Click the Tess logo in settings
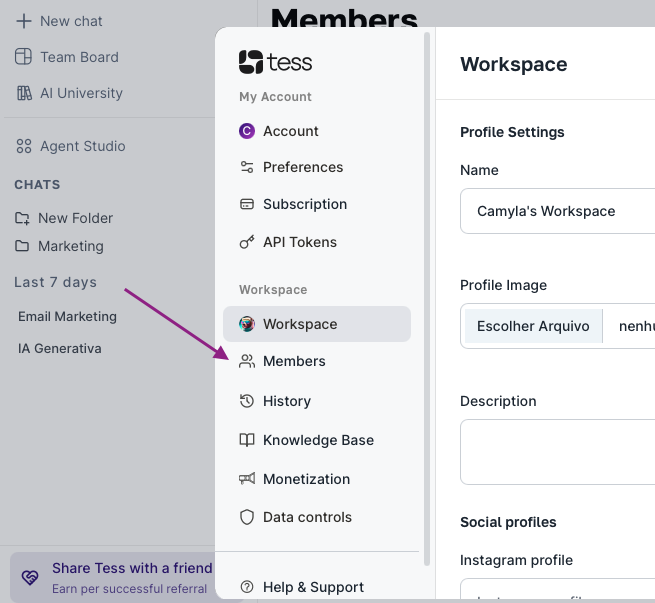Screen dimensions: 655x603 (x=275, y=62)
